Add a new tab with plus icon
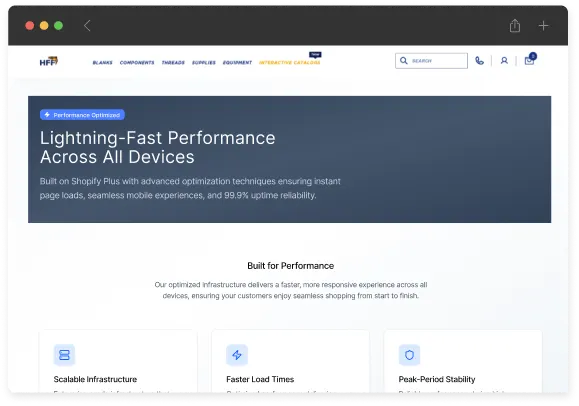This screenshot has width=579, height=406. click(543, 26)
